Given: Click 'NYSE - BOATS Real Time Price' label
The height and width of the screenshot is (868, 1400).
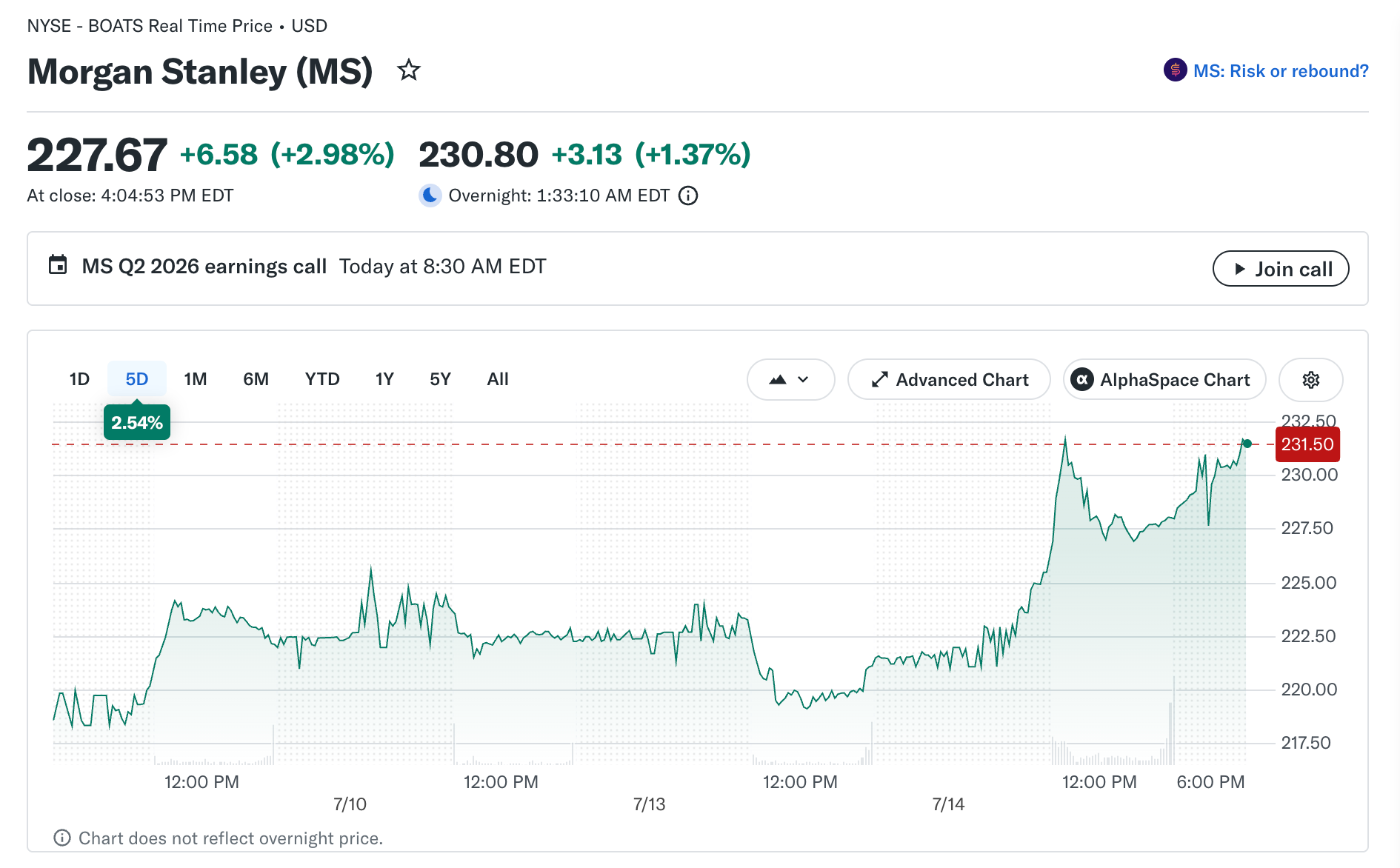Looking at the screenshot, I should pos(150,26).
